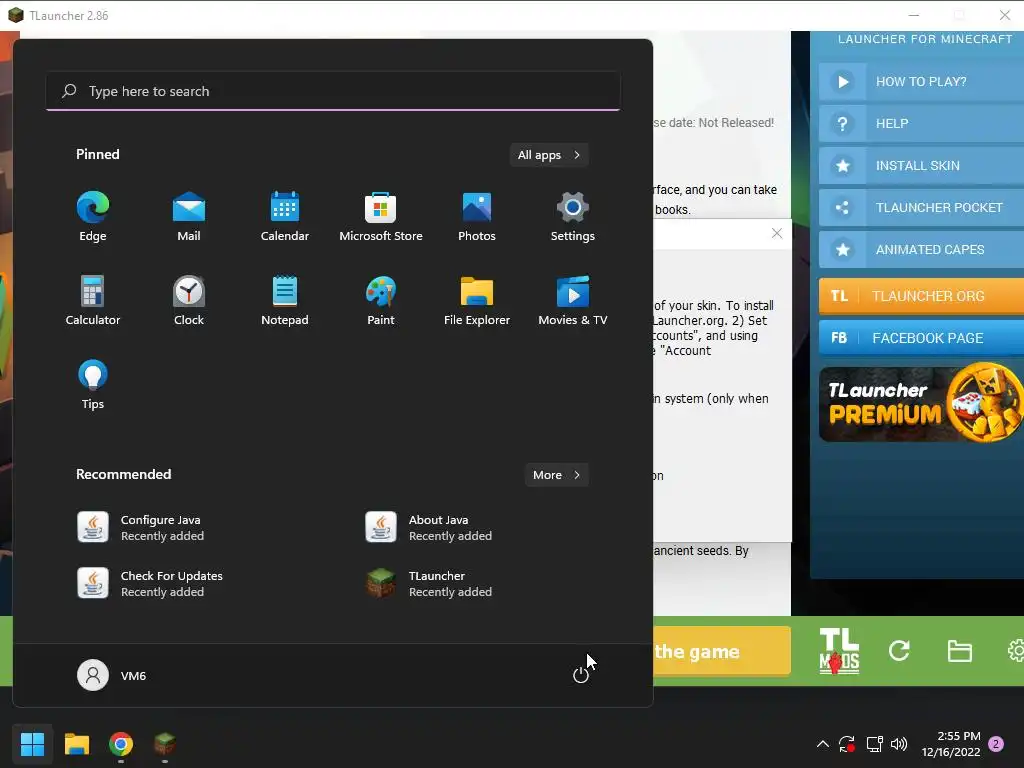Open Google Chrome from the taskbar
The height and width of the screenshot is (768, 1024).
[121, 743]
